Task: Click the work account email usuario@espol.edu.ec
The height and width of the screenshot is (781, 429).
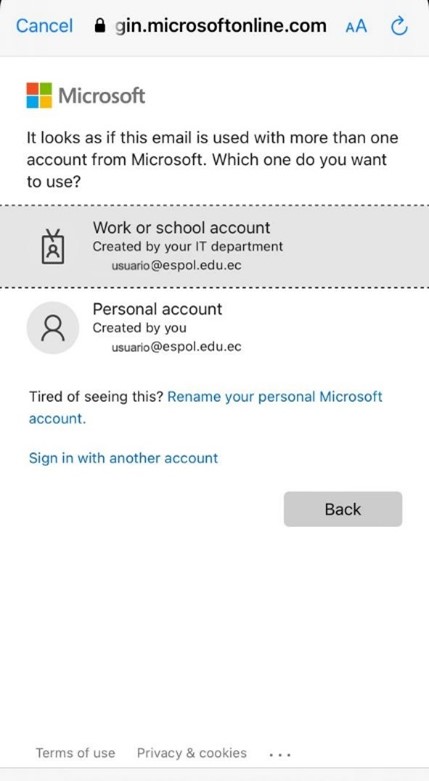Action: [x=176, y=265]
